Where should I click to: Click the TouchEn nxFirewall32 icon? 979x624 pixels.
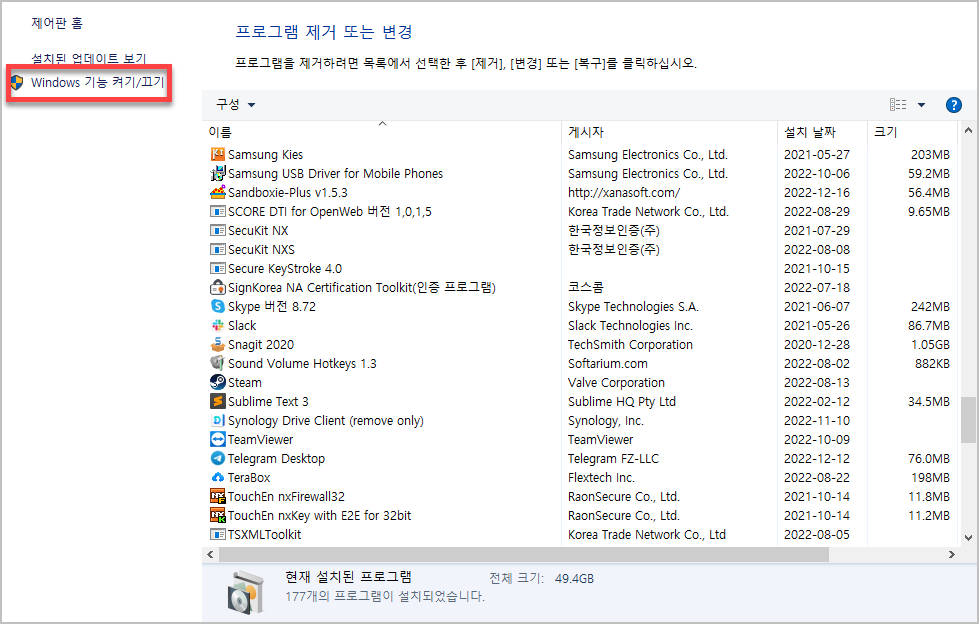coord(217,496)
